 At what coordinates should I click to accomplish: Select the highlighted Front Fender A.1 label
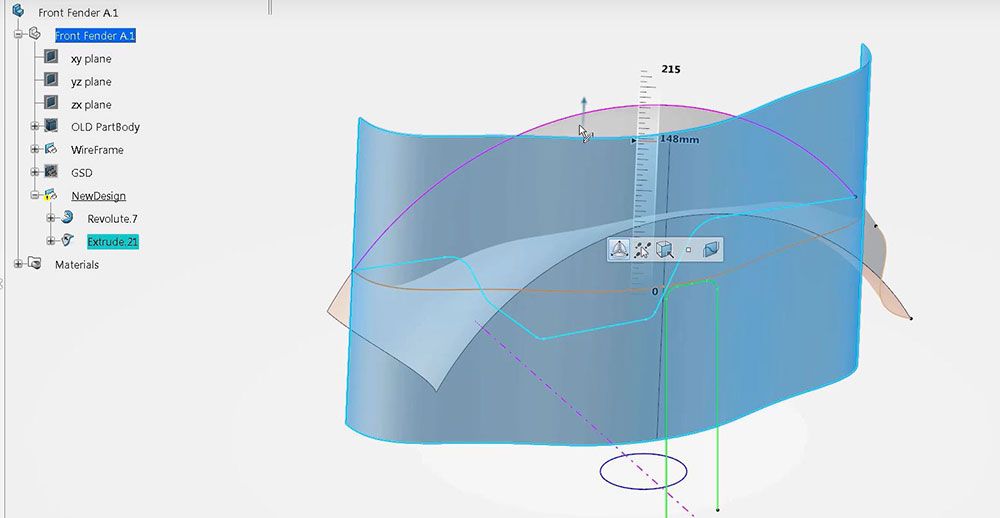coord(95,36)
